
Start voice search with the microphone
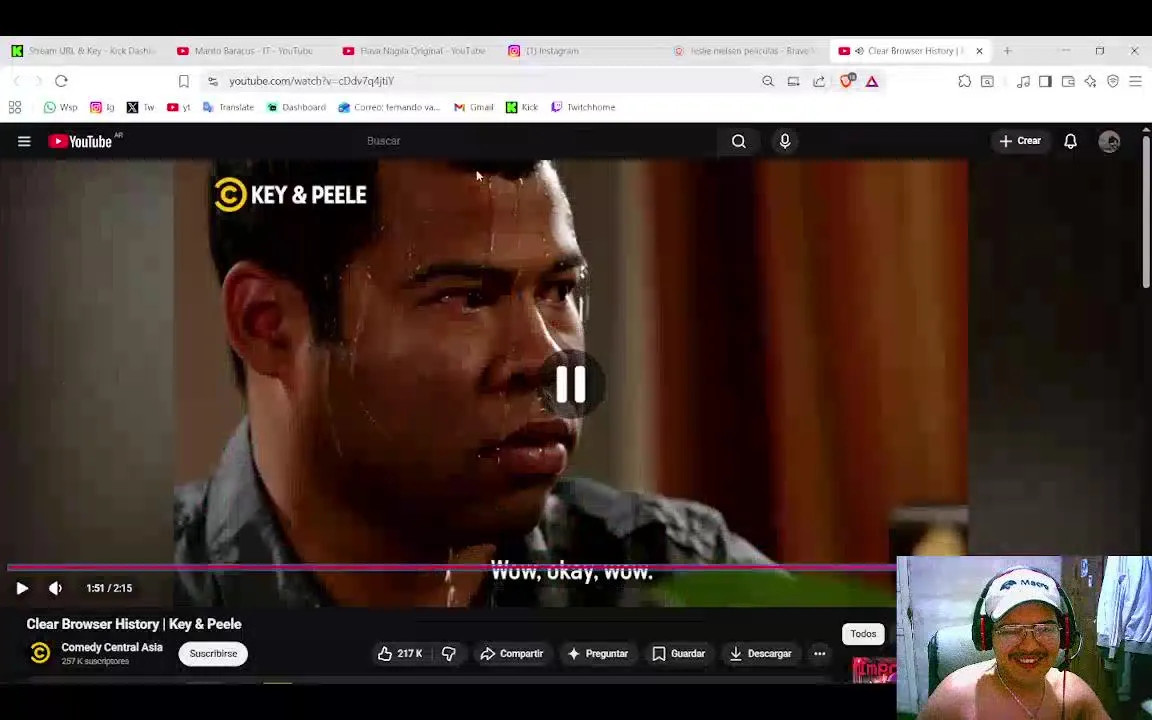tap(785, 141)
